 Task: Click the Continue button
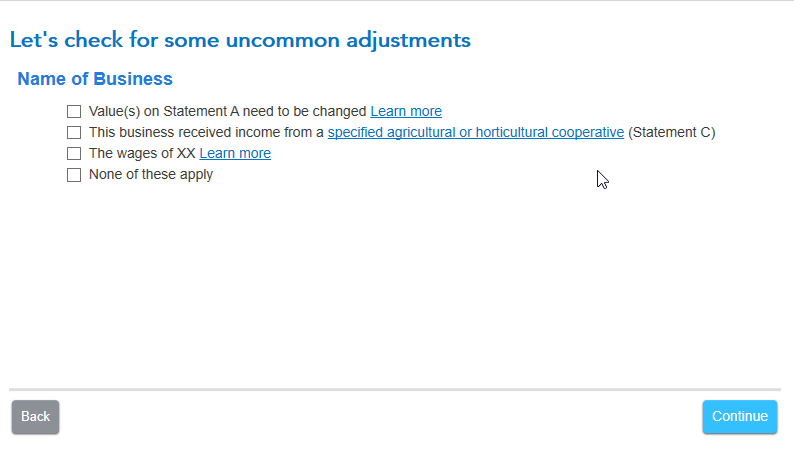[x=739, y=417]
